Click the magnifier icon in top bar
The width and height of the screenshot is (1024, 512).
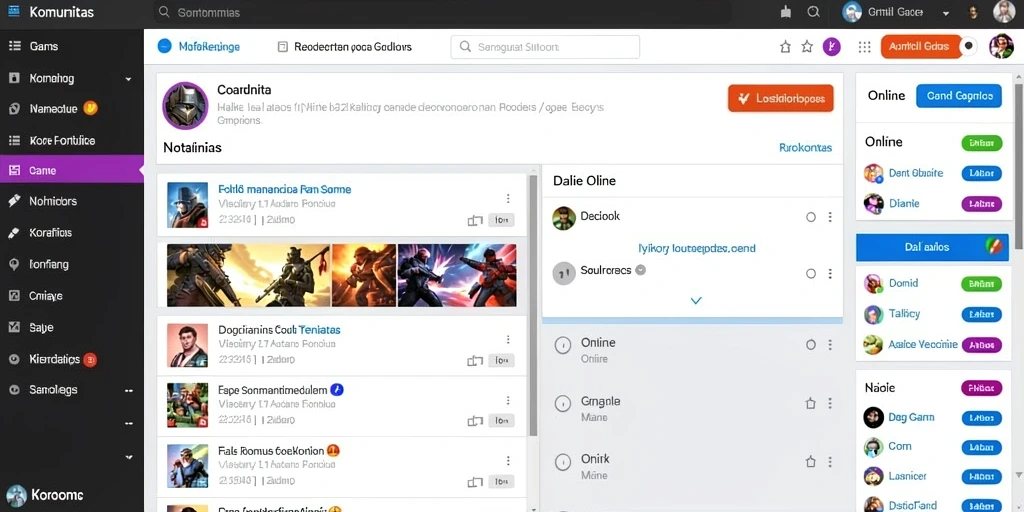813,12
